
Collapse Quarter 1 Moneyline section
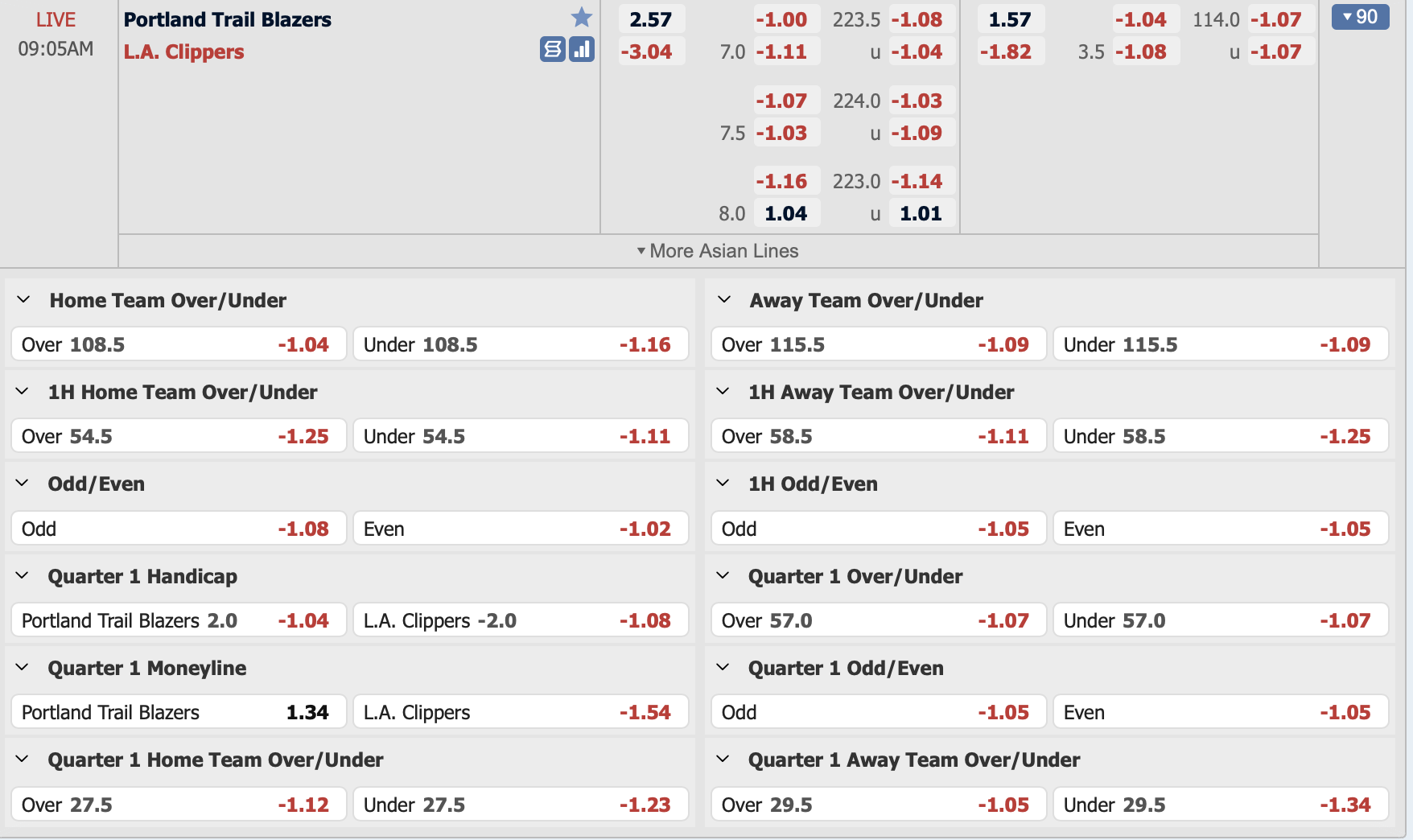(x=23, y=668)
